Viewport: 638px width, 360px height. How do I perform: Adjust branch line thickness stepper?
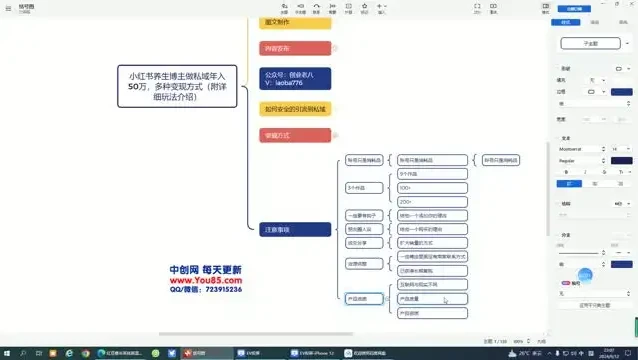603,253
